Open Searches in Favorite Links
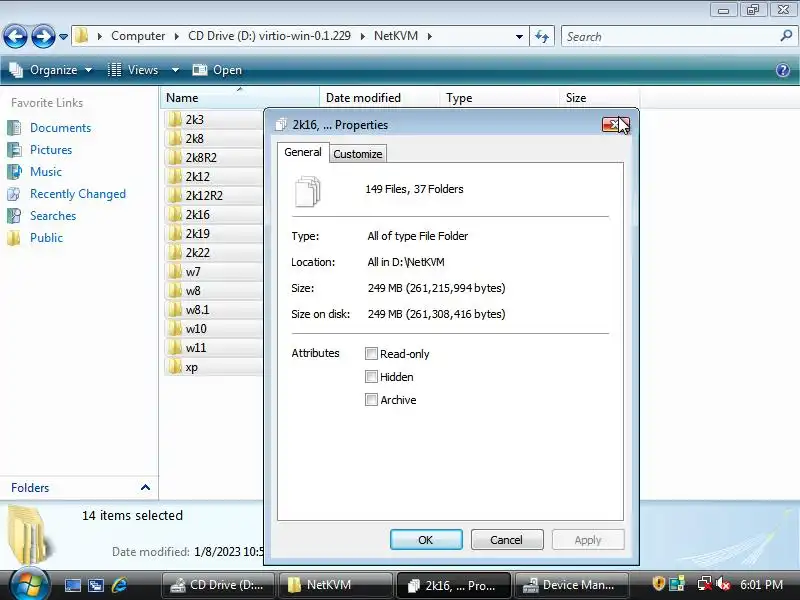 pos(53,216)
